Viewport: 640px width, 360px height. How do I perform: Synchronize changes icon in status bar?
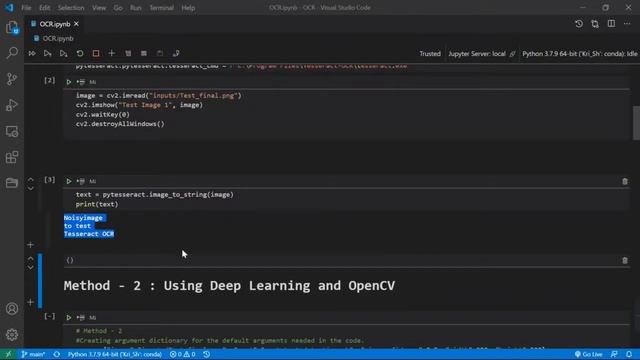point(57,354)
